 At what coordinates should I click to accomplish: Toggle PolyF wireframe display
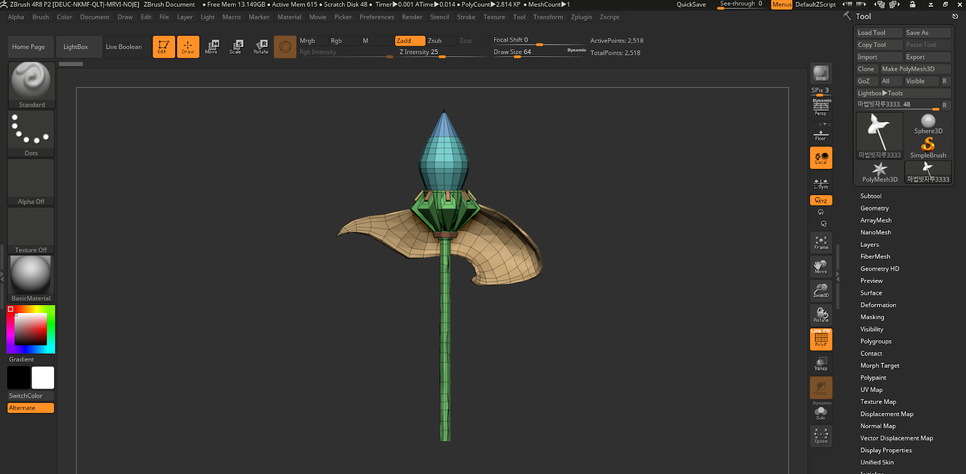(820, 340)
